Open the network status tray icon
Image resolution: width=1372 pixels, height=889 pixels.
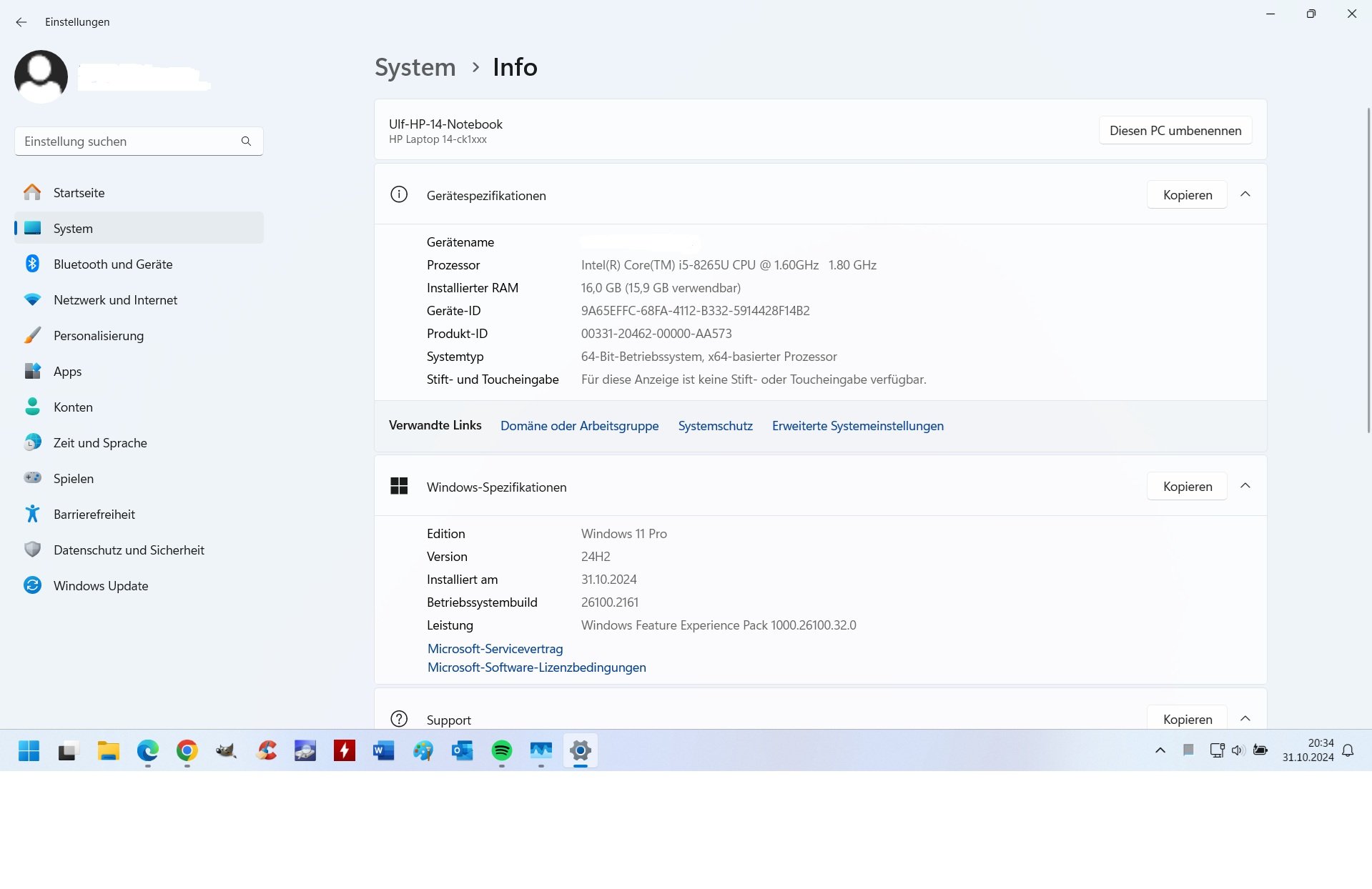click(1217, 750)
